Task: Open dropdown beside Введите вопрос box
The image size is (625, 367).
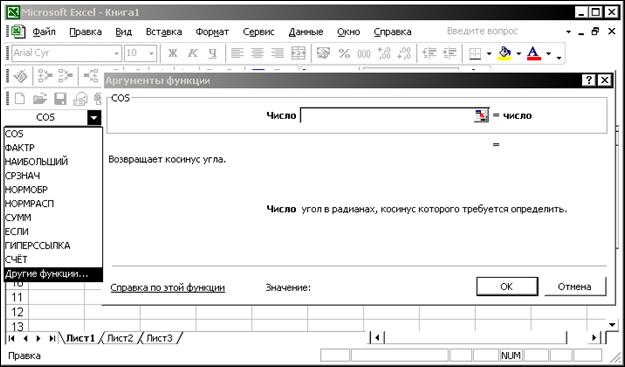Action: click(568, 31)
